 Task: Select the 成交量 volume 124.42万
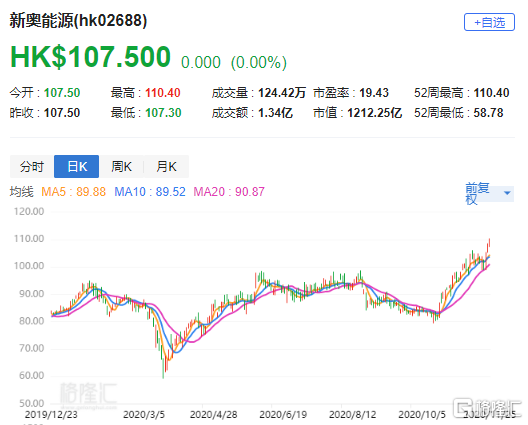coord(282,93)
